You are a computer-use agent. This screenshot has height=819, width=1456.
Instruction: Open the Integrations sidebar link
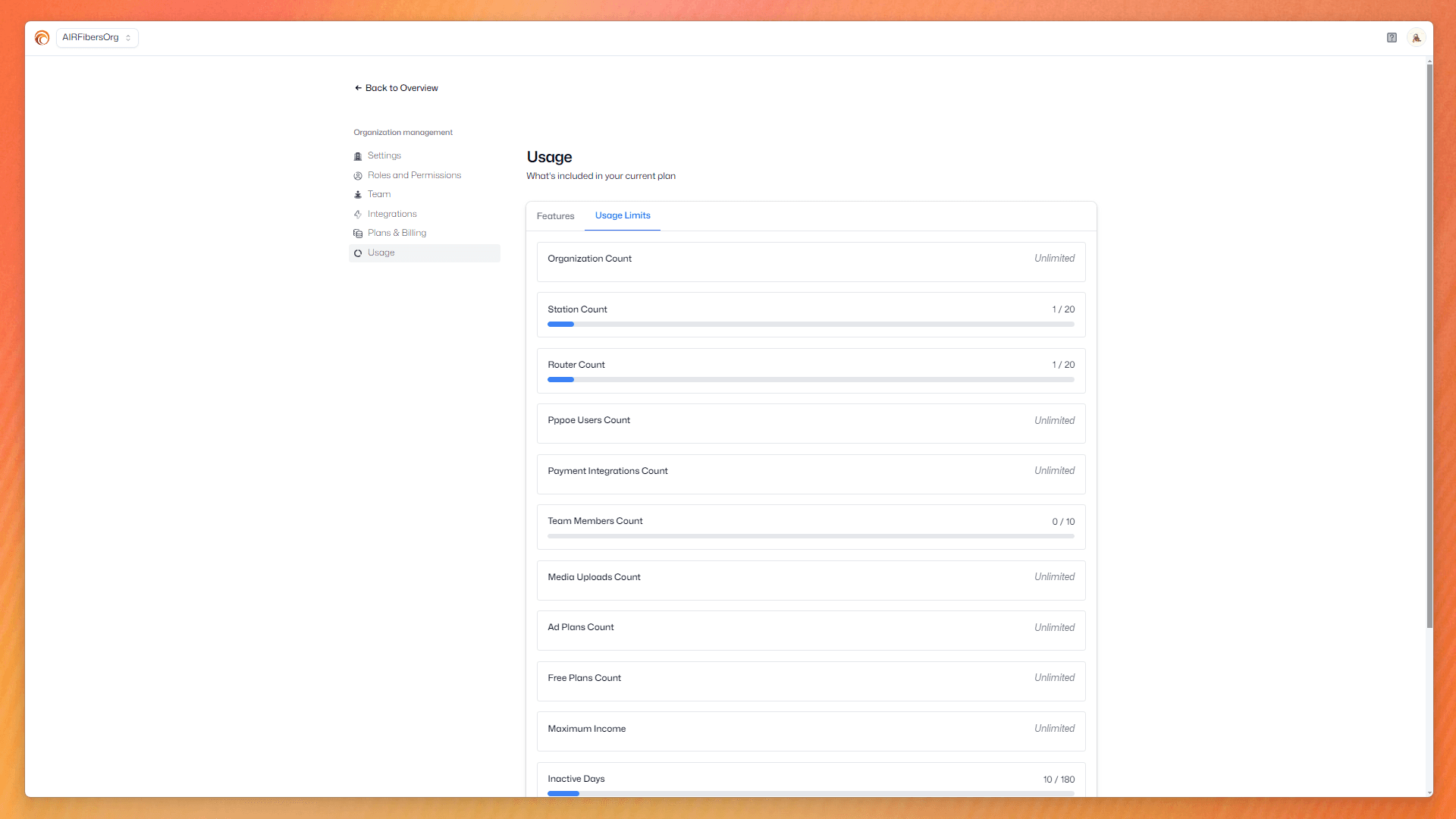pos(392,214)
